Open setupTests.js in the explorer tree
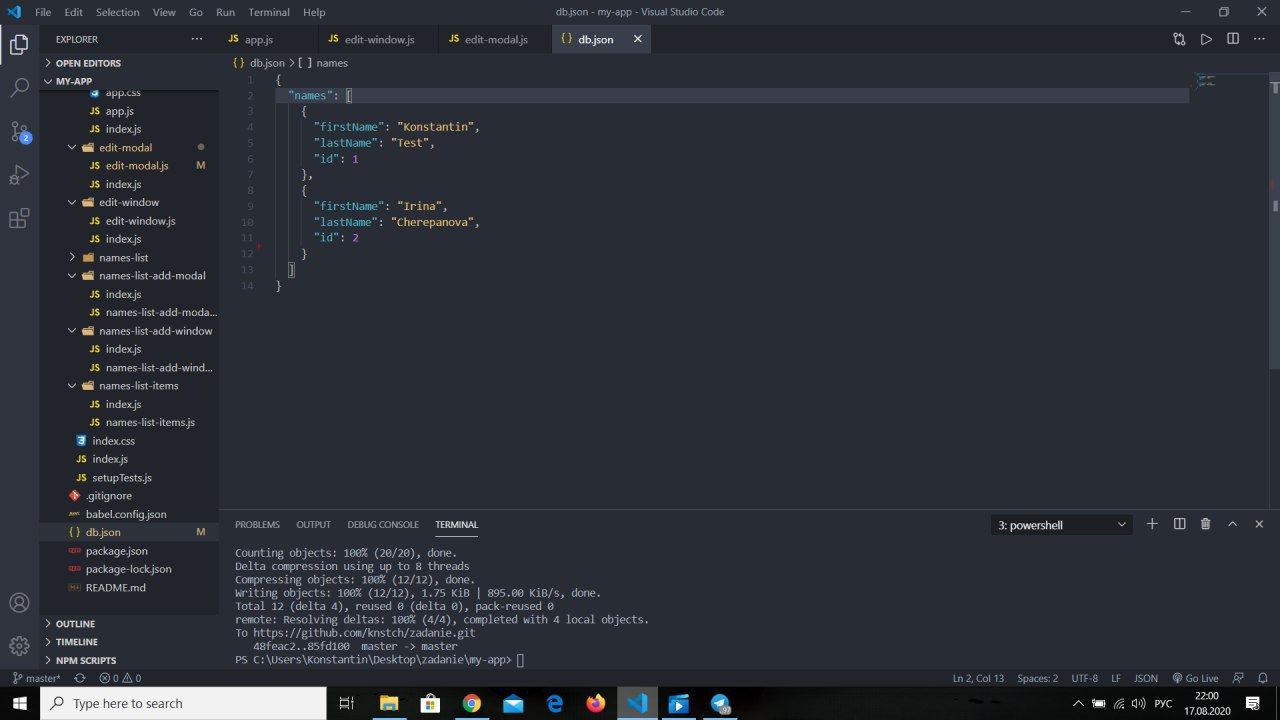 point(128,477)
